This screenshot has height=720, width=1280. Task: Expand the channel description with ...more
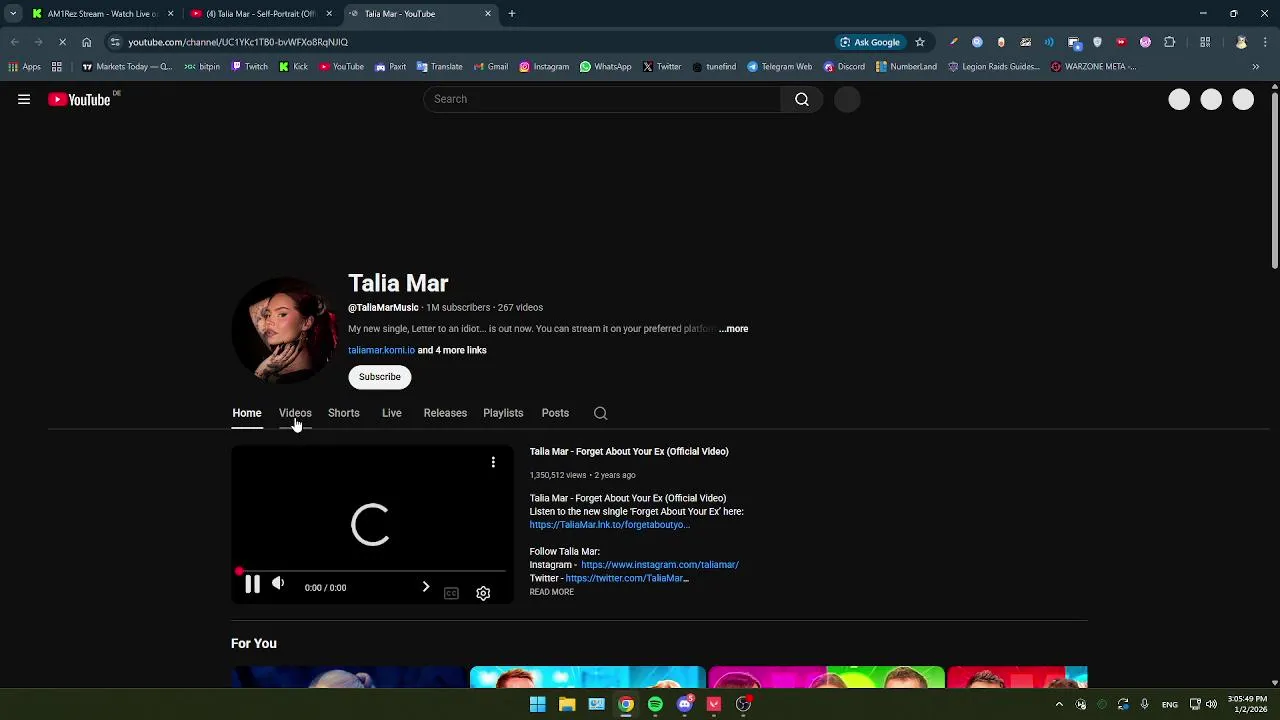(x=733, y=329)
